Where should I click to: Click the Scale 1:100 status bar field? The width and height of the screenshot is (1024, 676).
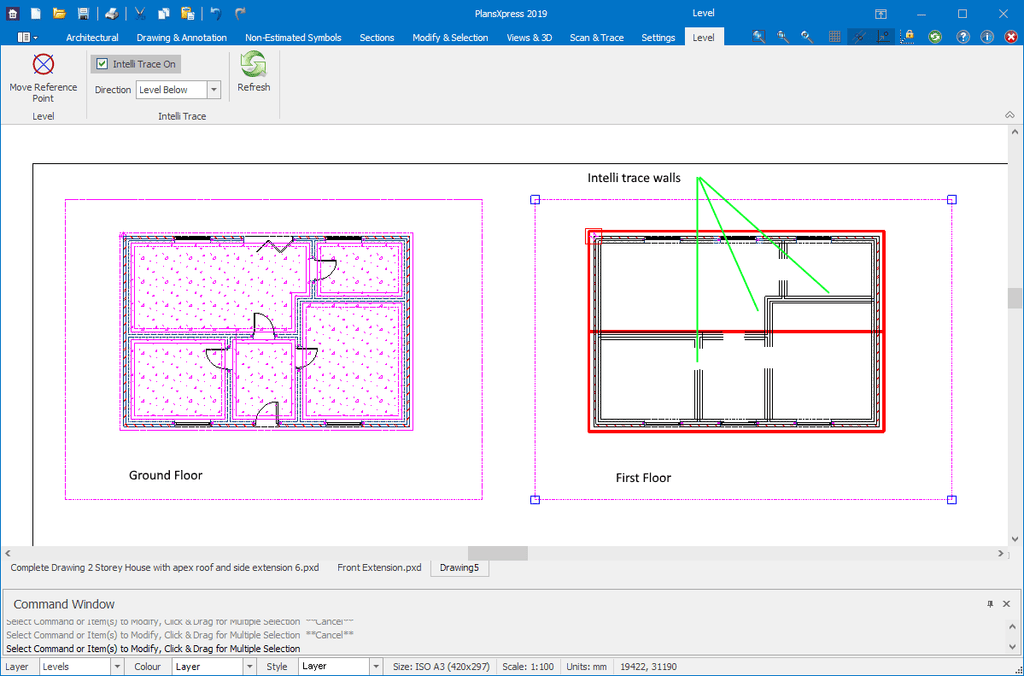pos(529,666)
